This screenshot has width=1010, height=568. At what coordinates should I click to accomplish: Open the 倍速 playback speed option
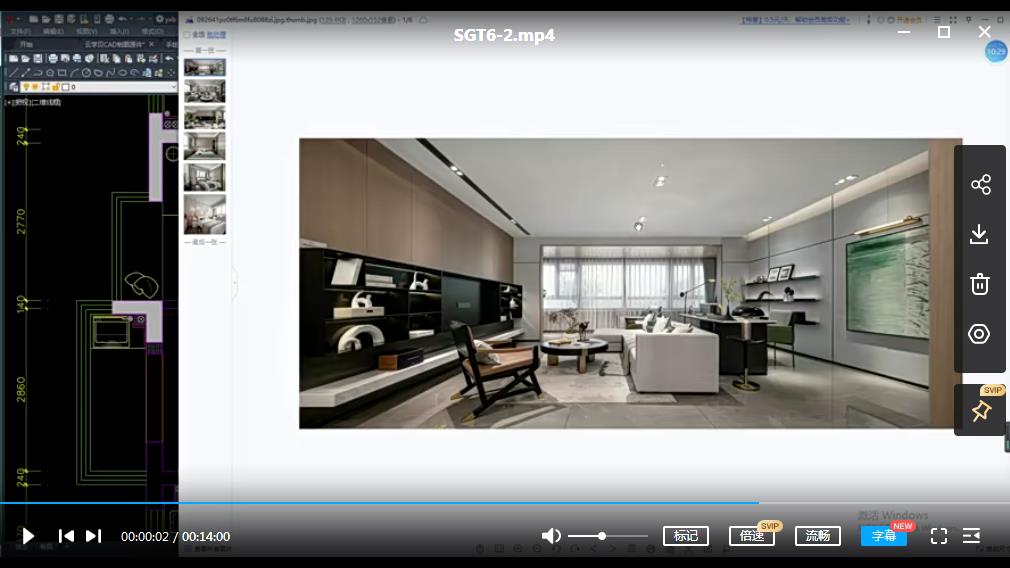click(x=752, y=536)
